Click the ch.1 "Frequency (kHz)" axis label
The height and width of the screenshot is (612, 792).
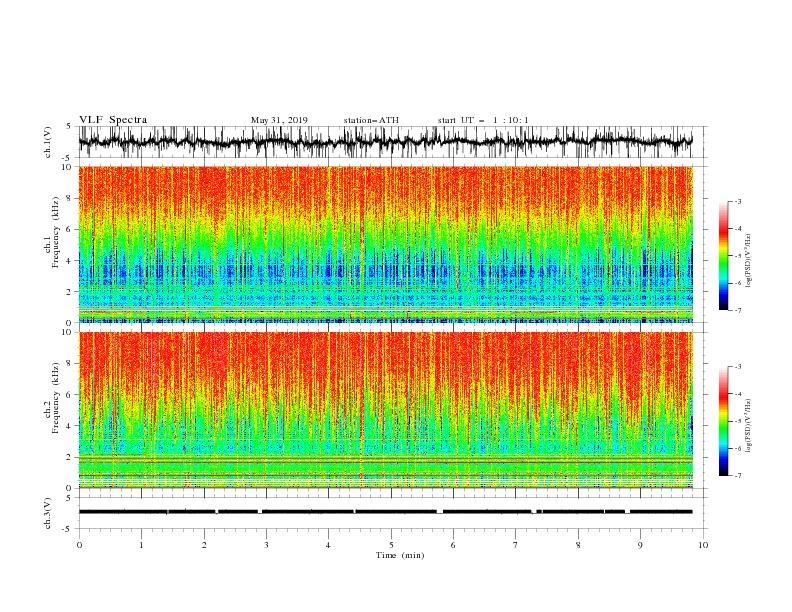coord(56,232)
